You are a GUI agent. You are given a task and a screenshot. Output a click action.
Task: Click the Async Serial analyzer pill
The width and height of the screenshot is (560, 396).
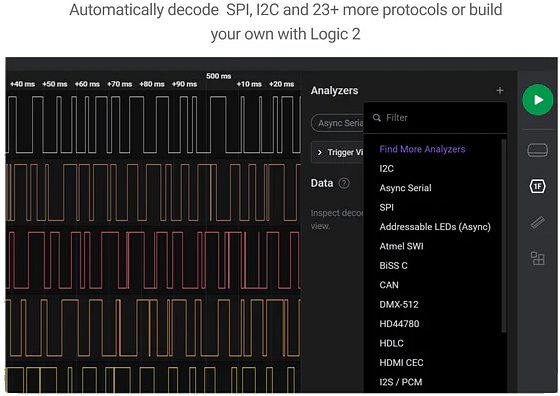[338, 123]
